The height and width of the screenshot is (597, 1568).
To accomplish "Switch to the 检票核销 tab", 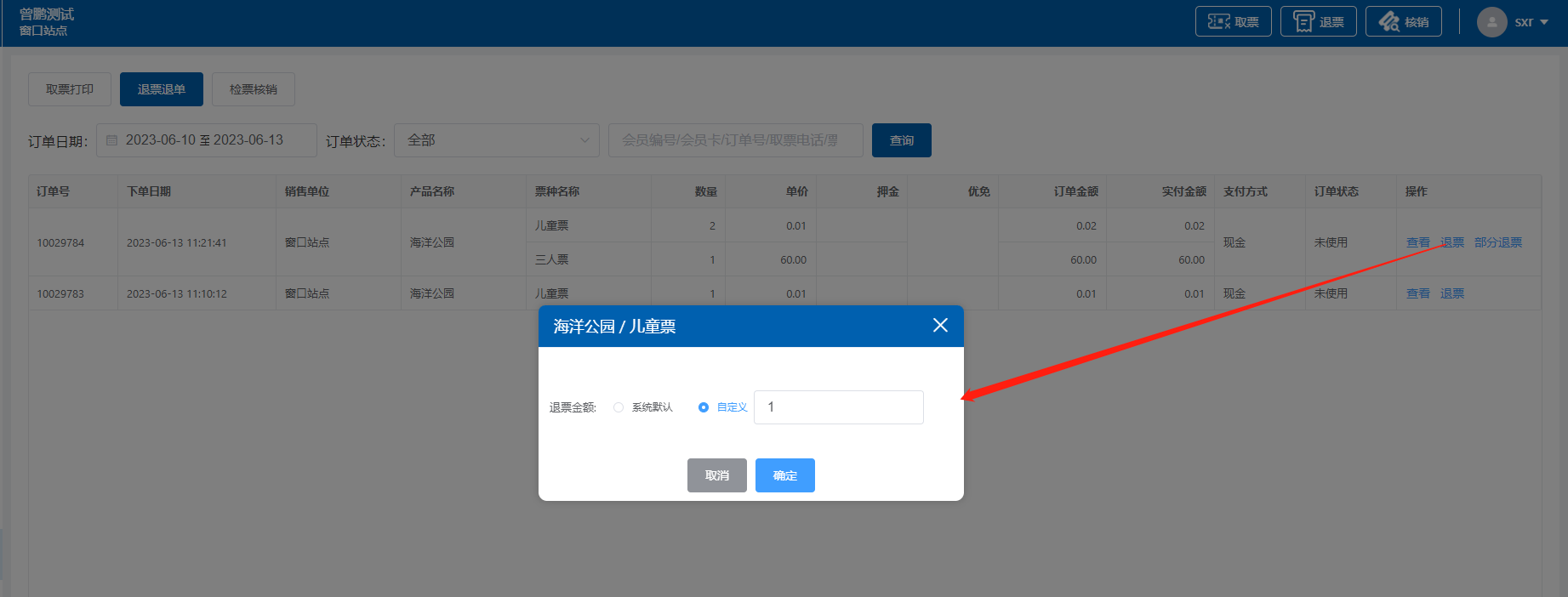I will point(253,89).
